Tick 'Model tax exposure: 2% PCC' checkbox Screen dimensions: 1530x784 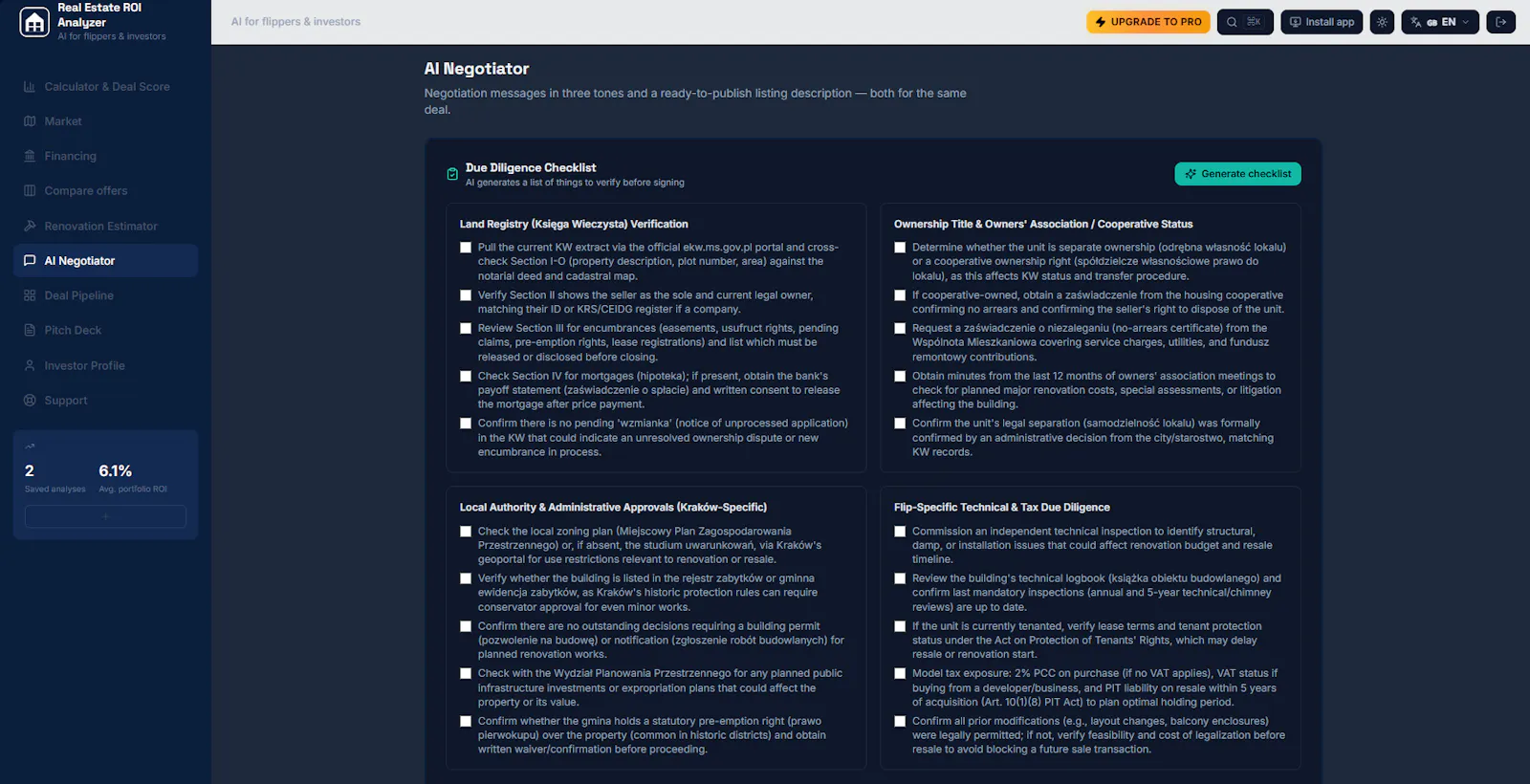(900, 674)
